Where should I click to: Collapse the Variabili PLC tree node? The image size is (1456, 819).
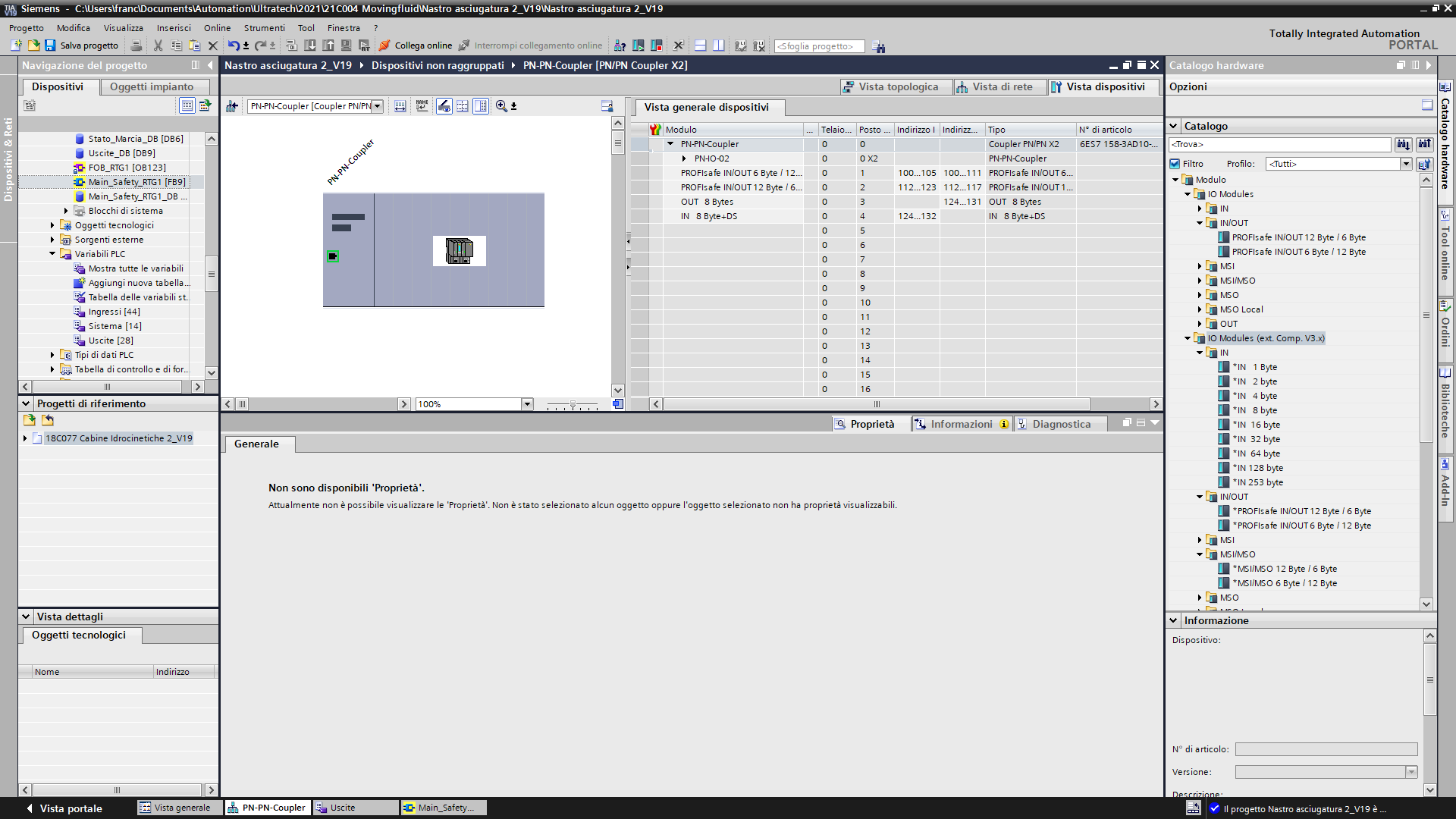tap(52, 254)
